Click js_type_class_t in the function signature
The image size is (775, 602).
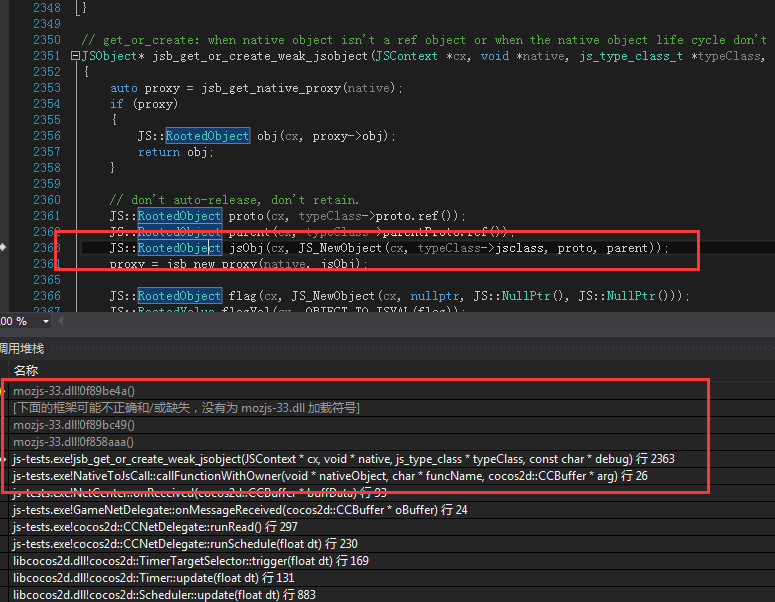[x=631, y=56]
